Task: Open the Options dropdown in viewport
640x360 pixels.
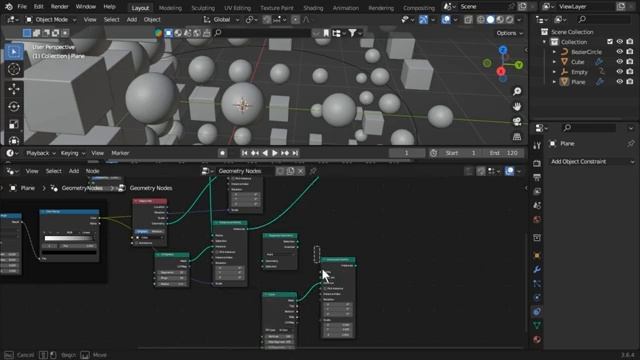Action: 509,33
